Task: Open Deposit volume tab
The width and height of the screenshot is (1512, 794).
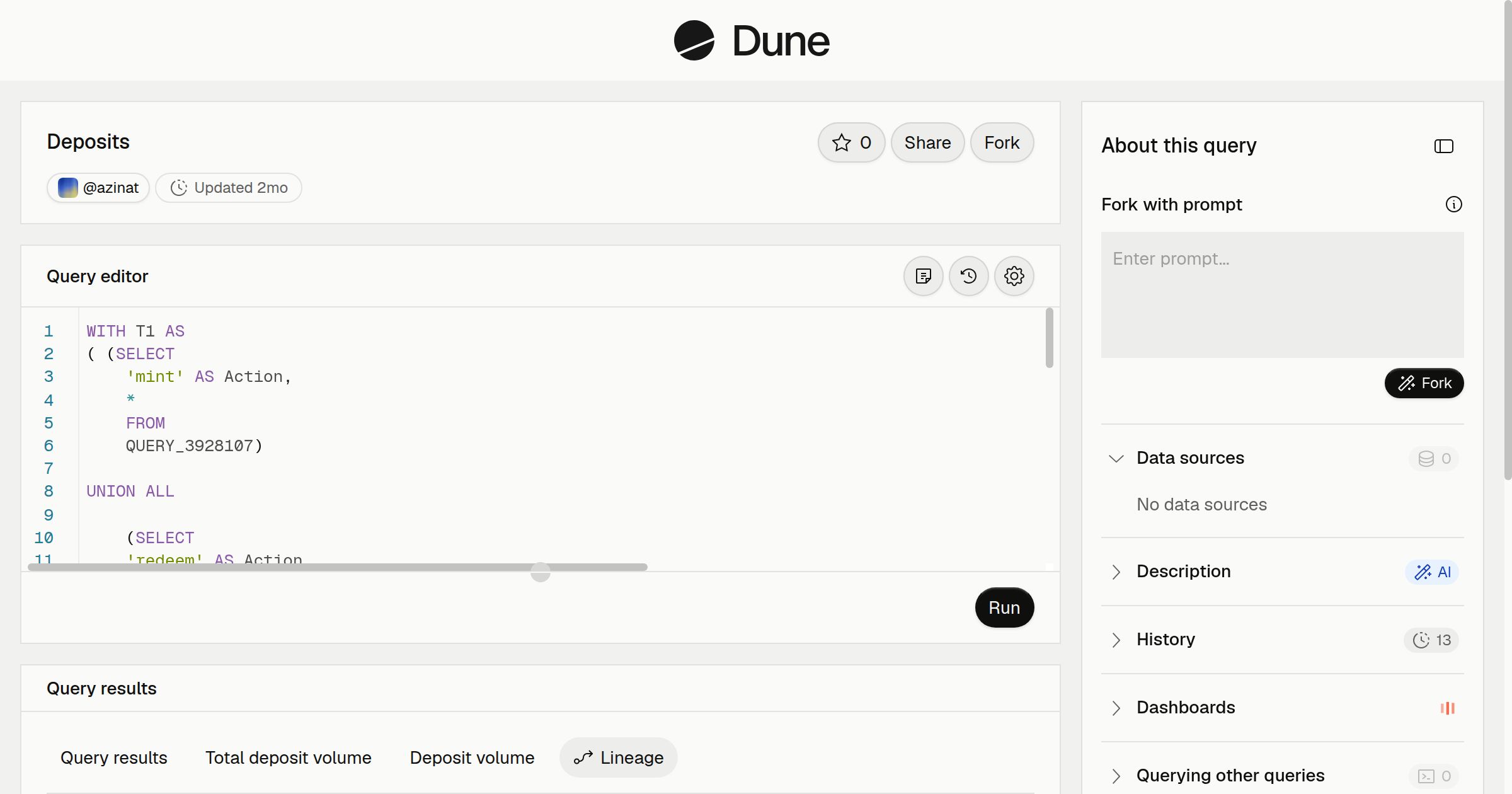Action: click(x=472, y=757)
